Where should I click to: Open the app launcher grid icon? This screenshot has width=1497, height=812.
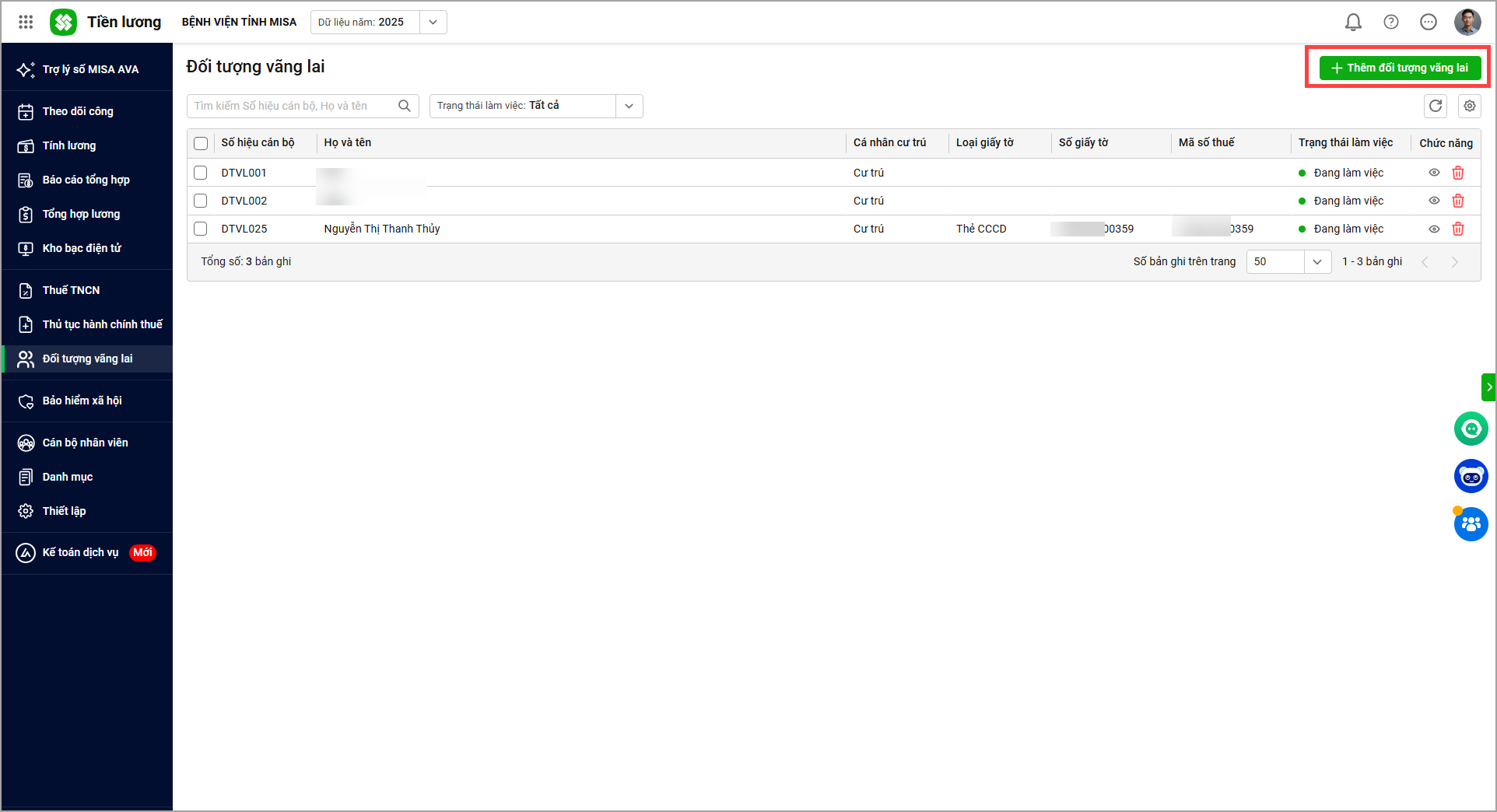click(26, 23)
